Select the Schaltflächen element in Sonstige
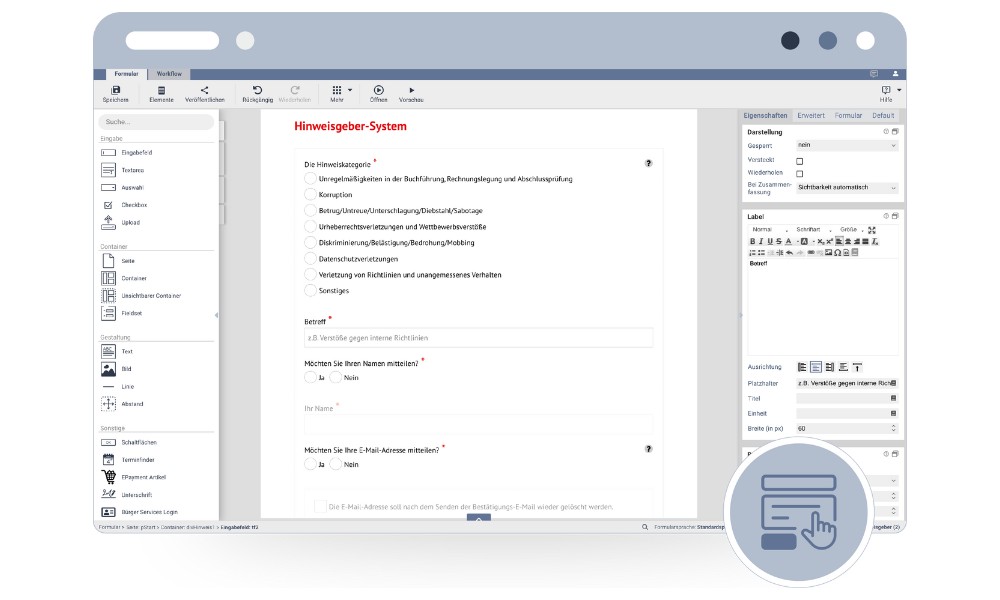The width and height of the screenshot is (1000, 600). click(x=109, y=442)
